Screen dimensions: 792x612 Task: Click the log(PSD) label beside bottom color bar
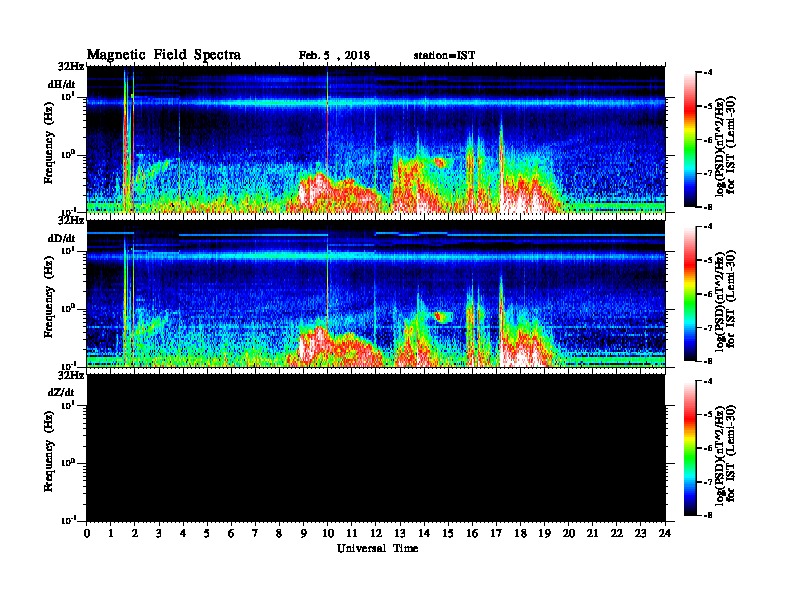(x=725, y=453)
